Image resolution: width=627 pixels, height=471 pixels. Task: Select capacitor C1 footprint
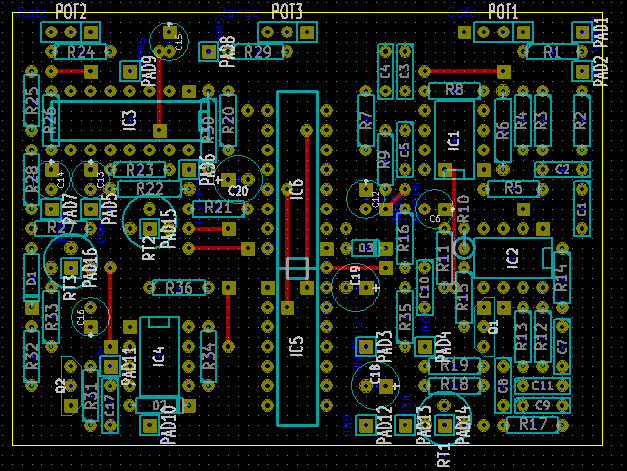pos(582,209)
